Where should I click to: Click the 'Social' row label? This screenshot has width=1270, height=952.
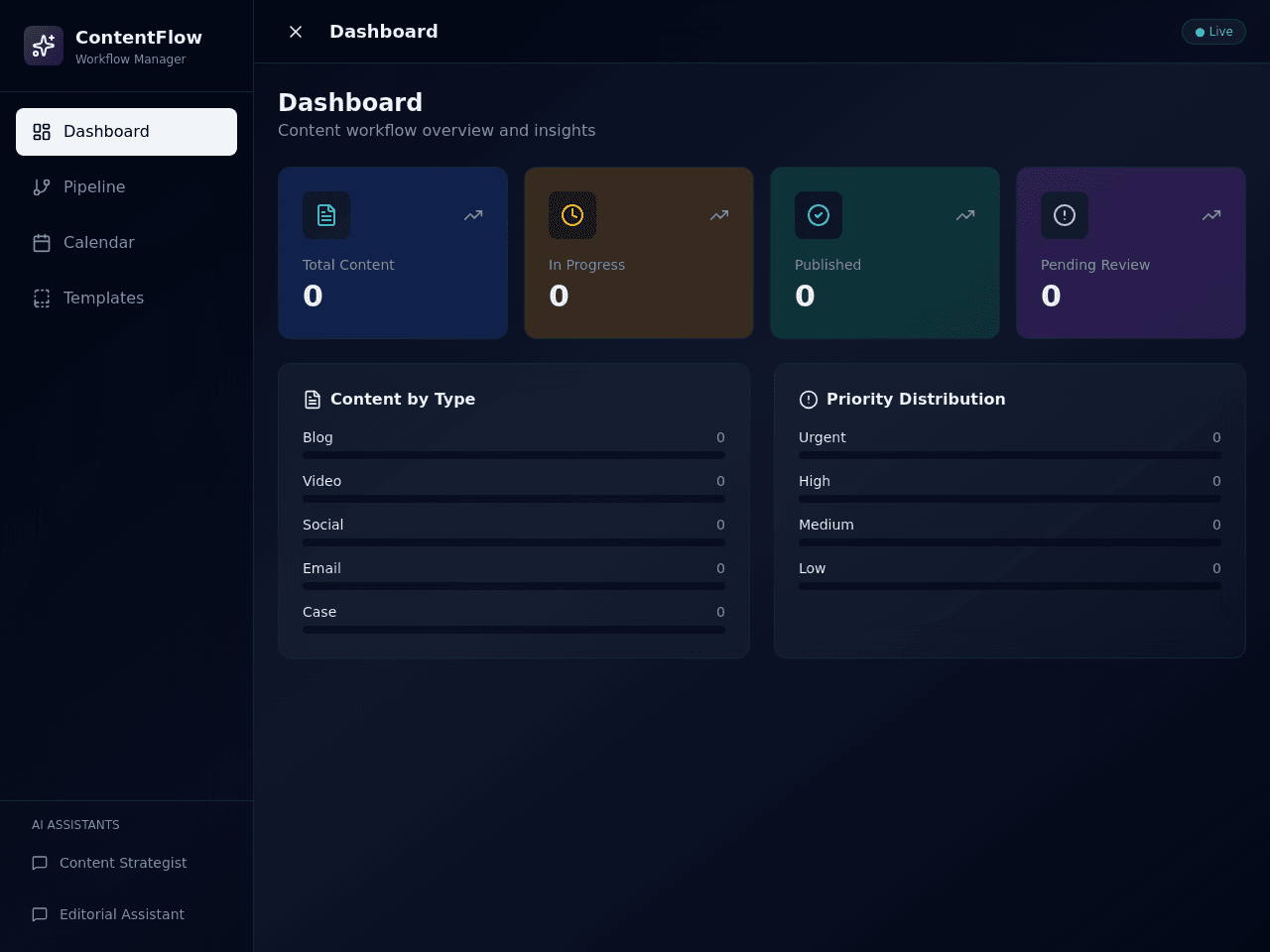[322, 525]
